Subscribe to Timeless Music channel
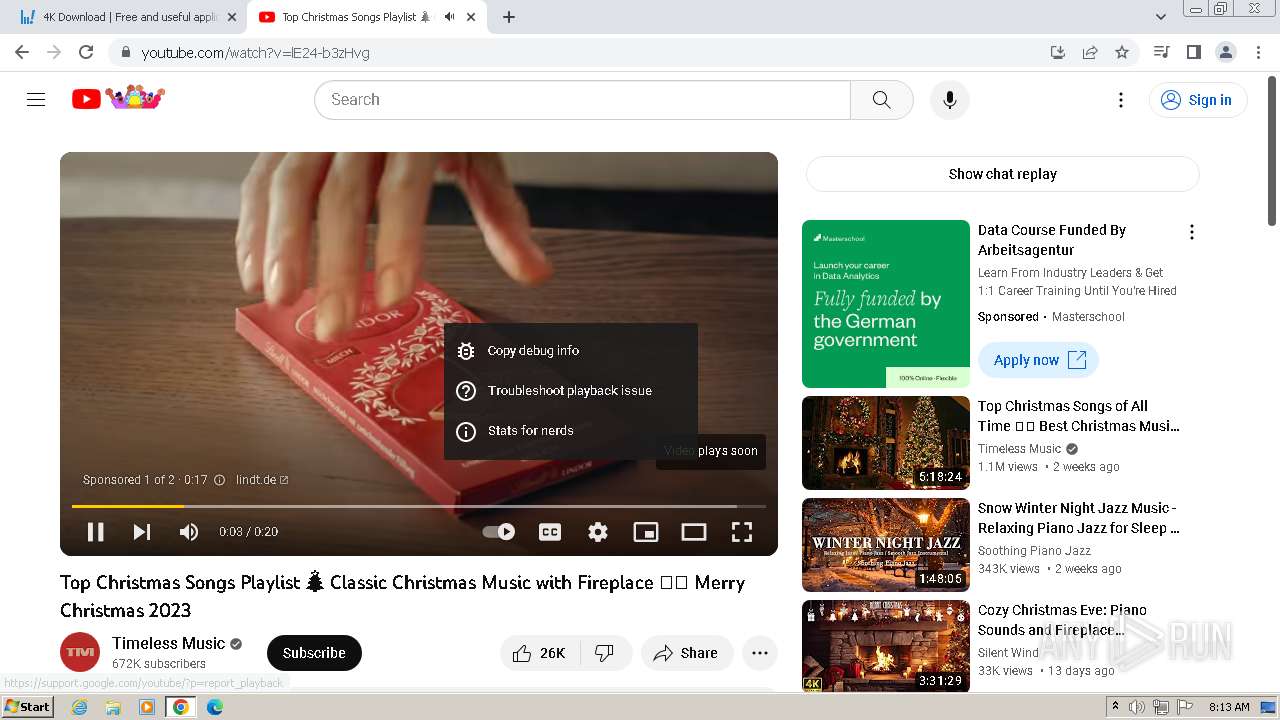 coord(314,653)
